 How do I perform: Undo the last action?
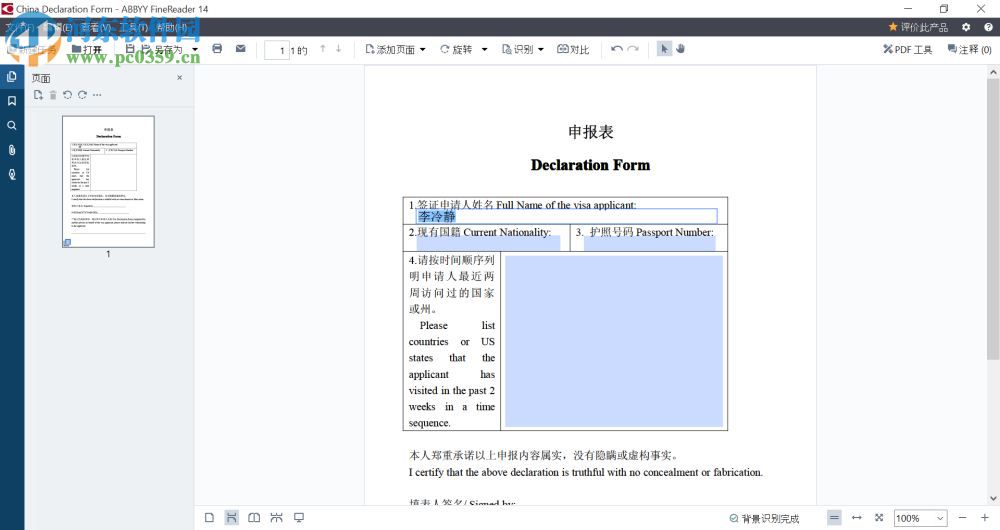pos(616,49)
